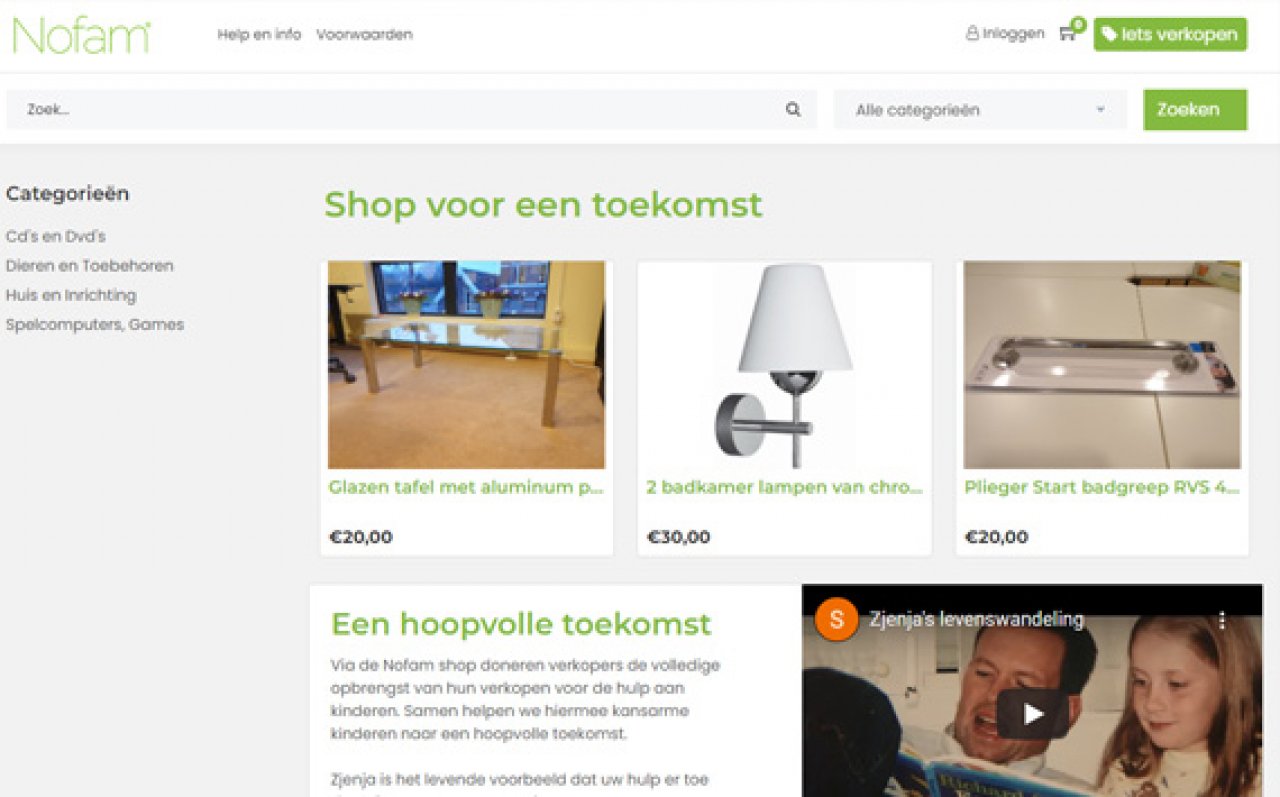Click the Nofam logo
The image size is (1280, 797).
(81, 35)
